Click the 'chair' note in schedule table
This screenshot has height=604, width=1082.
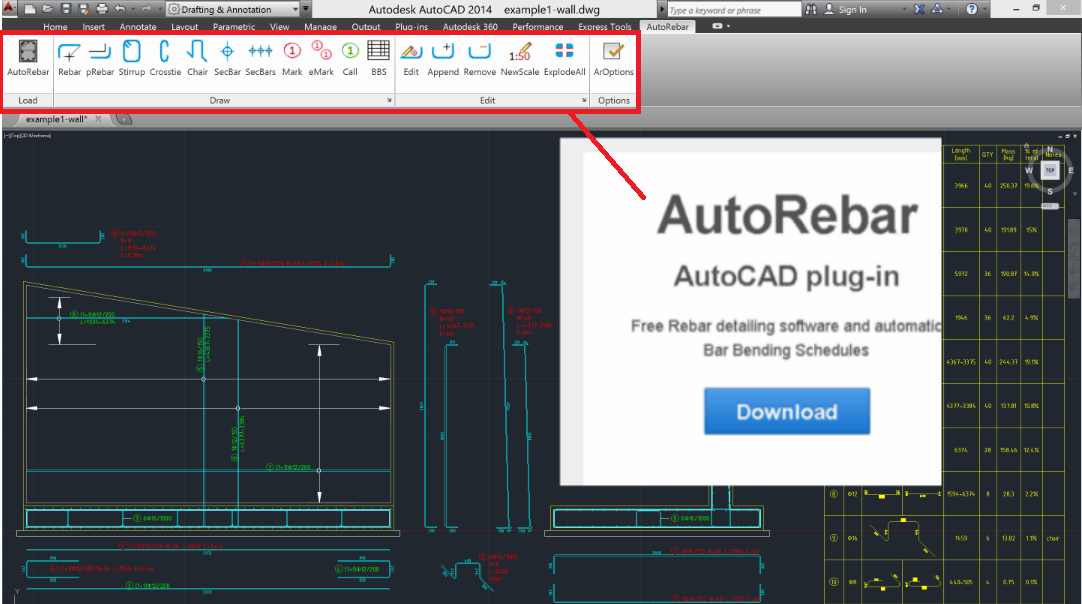pos(1052,538)
